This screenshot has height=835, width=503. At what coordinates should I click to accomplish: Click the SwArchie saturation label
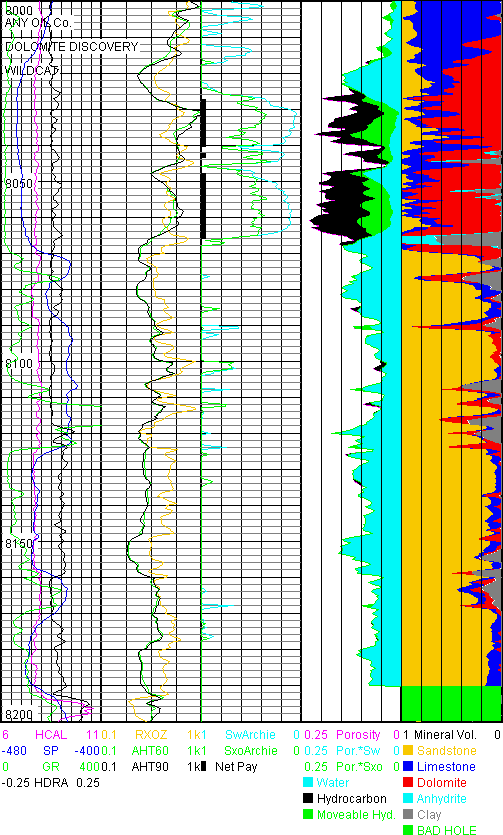pyautogui.click(x=251, y=735)
